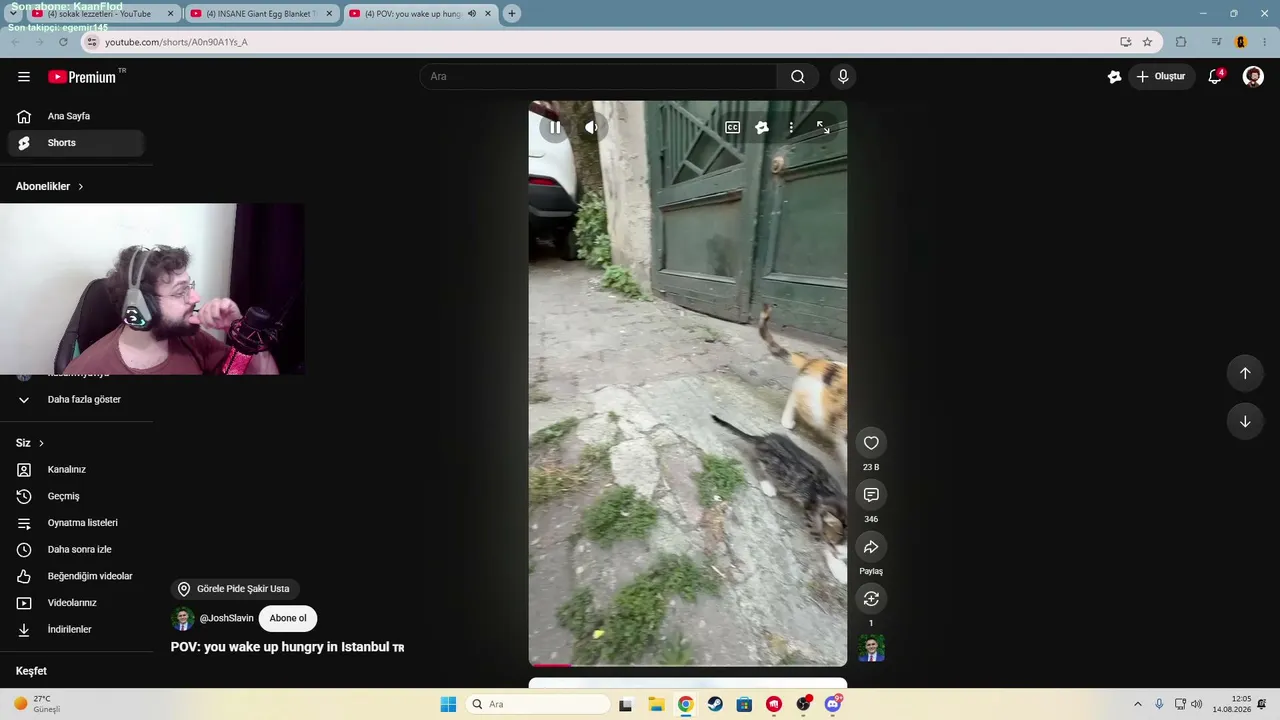Open Videolarınız in the sidebar
The image size is (1280, 720).
76,603
